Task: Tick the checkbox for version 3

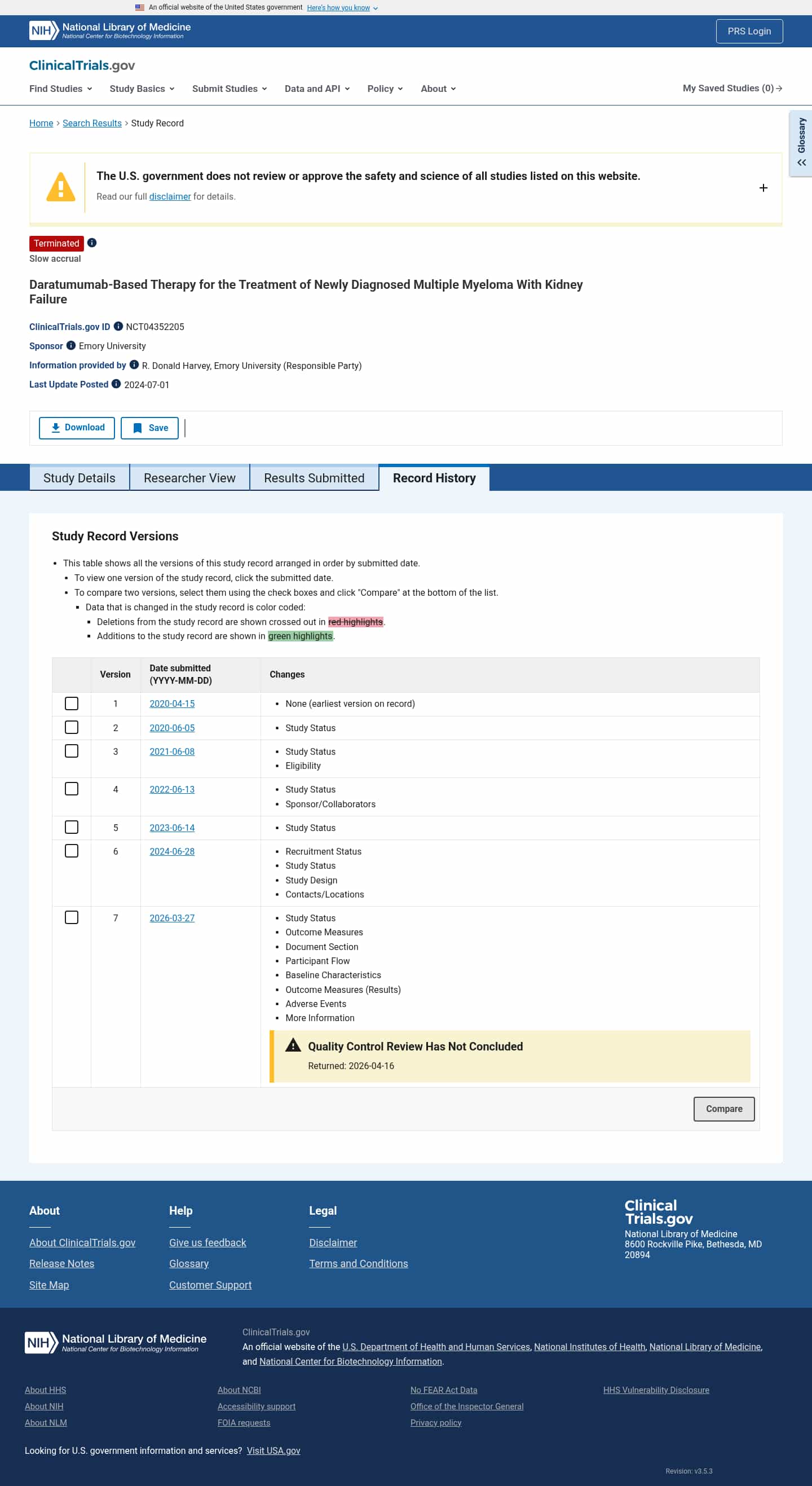Action: tap(72, 751)
